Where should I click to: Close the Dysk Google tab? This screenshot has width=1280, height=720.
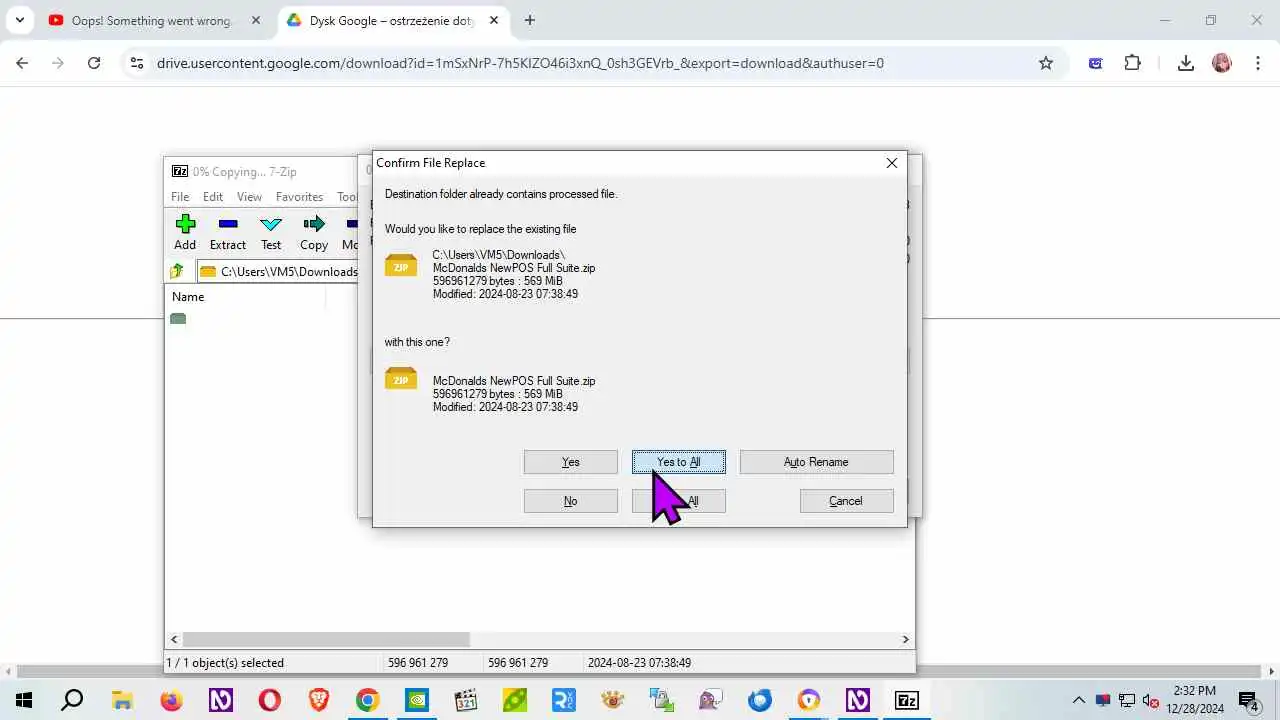tap(496, 20)
